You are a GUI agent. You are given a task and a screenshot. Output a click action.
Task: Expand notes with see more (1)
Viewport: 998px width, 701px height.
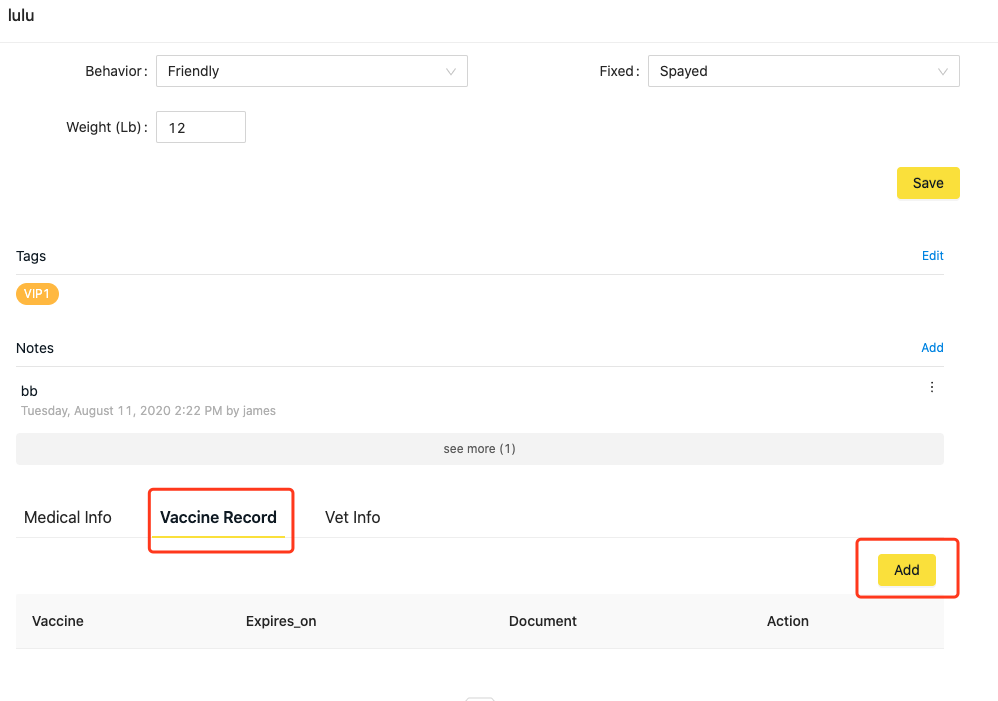coord(479,449)
